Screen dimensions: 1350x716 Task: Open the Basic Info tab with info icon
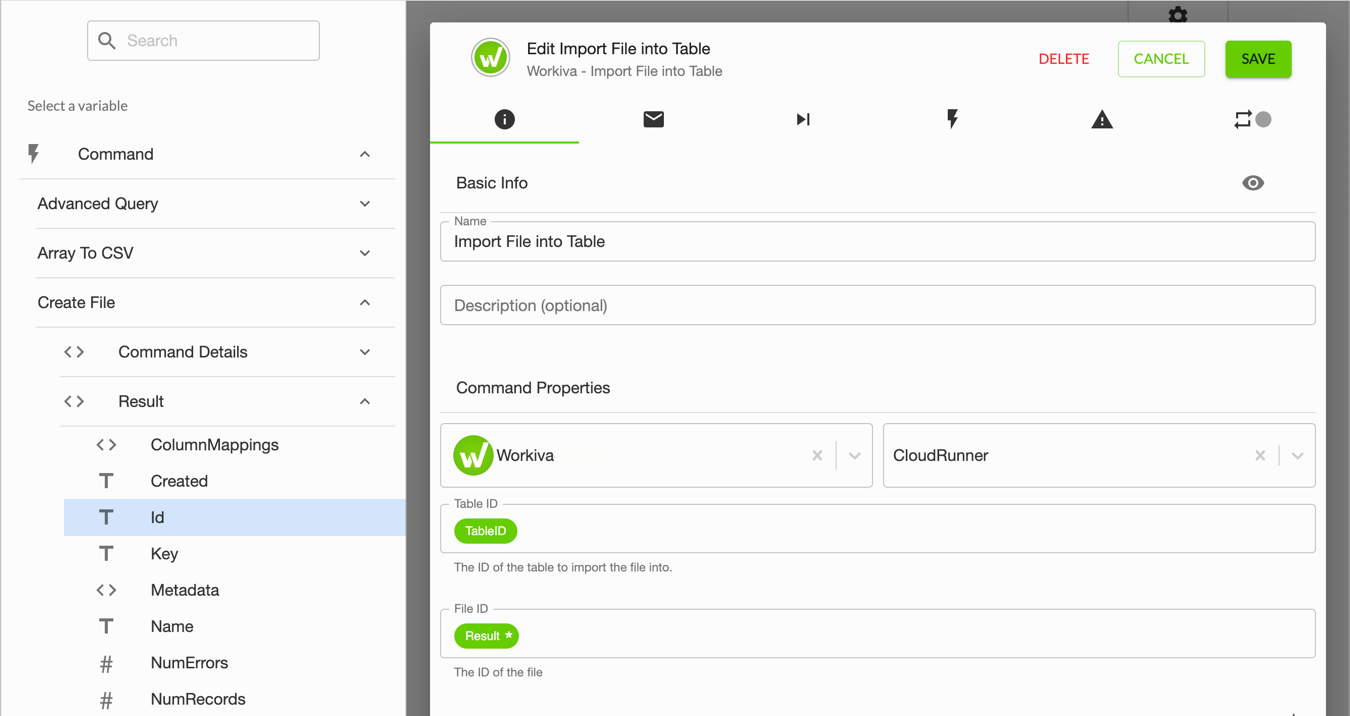[505, 120]
